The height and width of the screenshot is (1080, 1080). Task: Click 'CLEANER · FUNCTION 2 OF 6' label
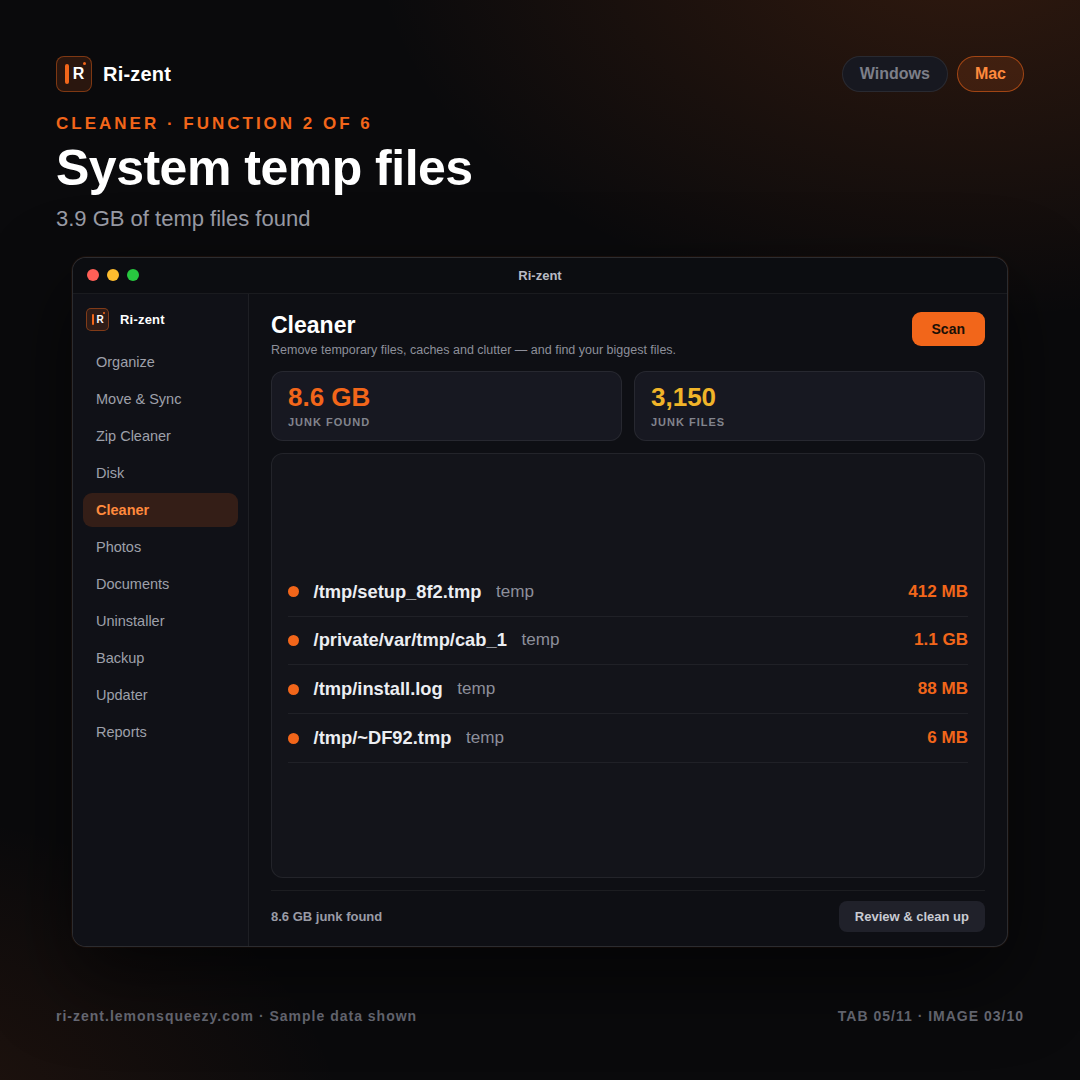pyautogui.click(x=214, y=123)
